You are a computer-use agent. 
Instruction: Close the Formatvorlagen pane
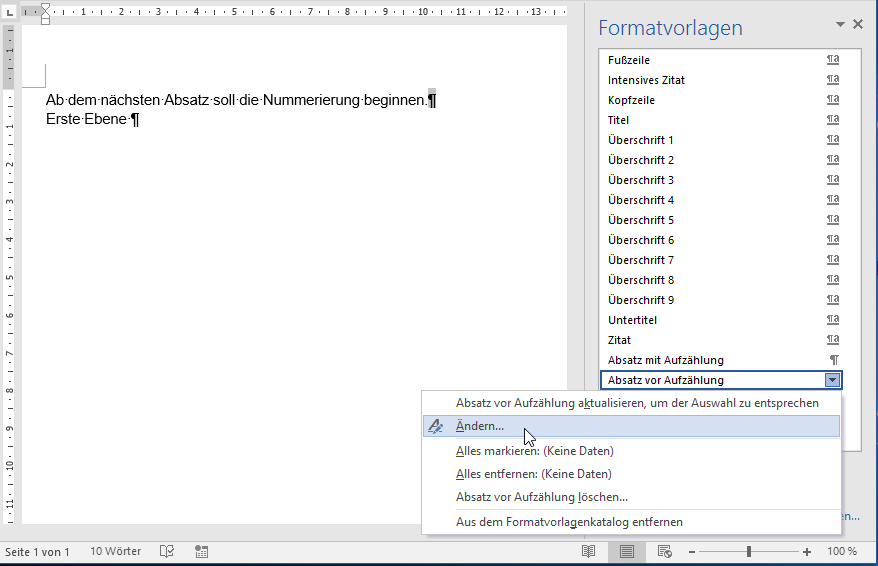click(858, 25)
